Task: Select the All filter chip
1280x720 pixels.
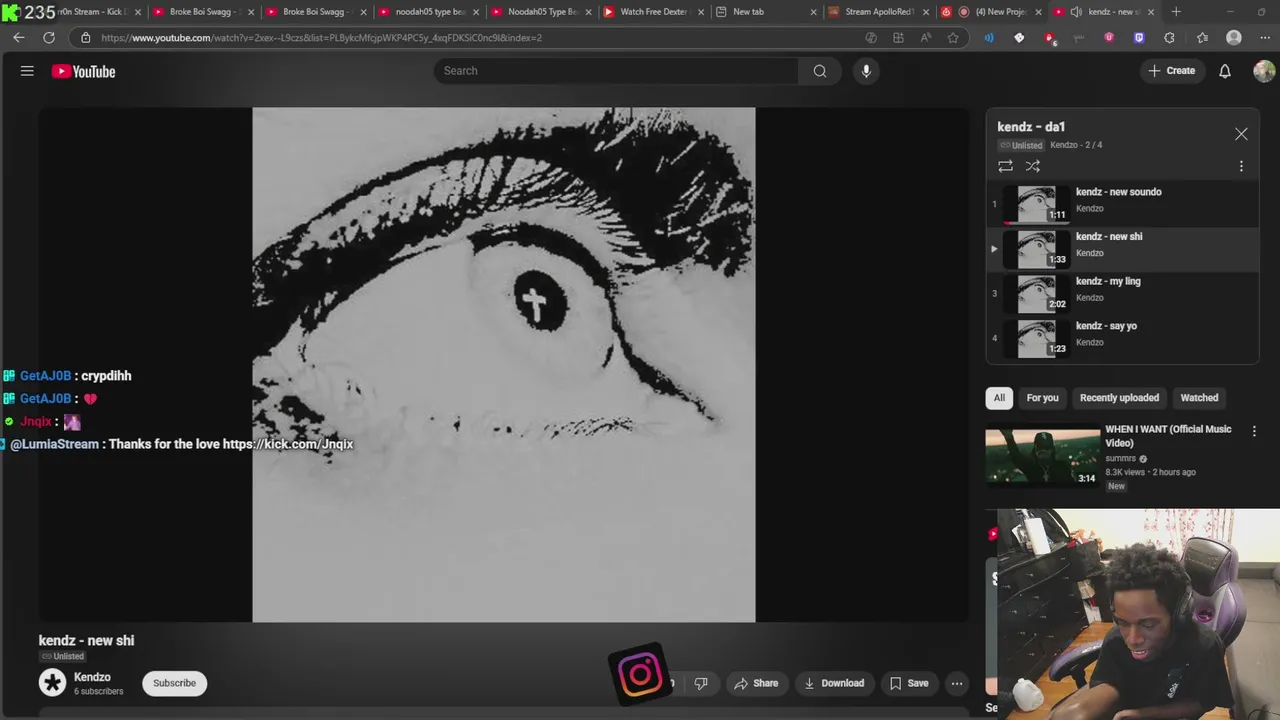Action: (x=999, y=398)
